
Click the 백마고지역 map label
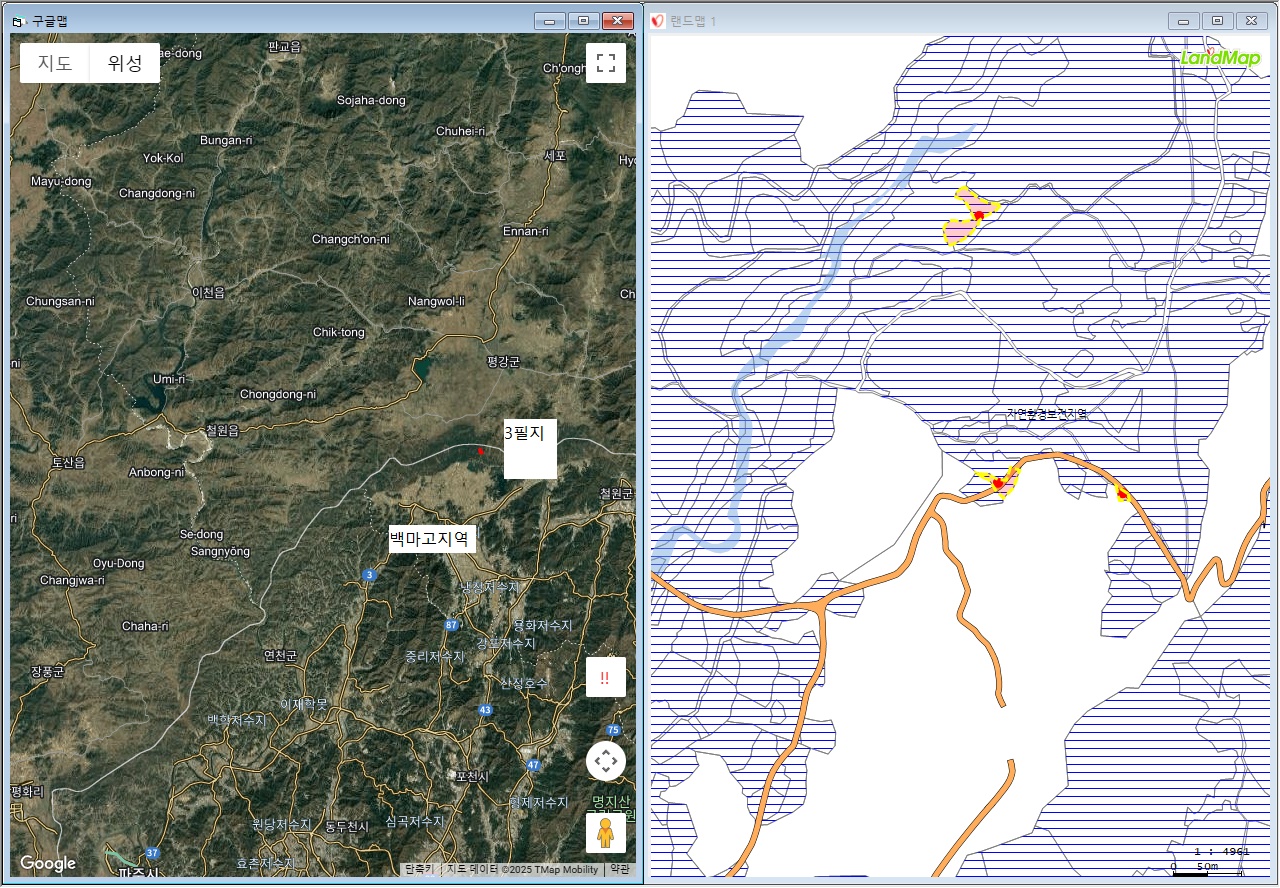click(432, 539)
